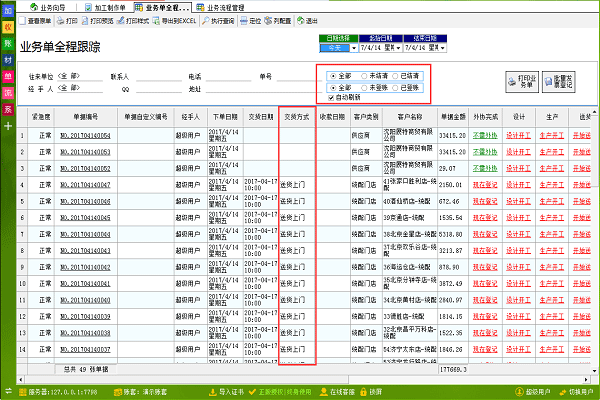
Task: Click 不需外协 link in row 2
Action: pos(485,152)
